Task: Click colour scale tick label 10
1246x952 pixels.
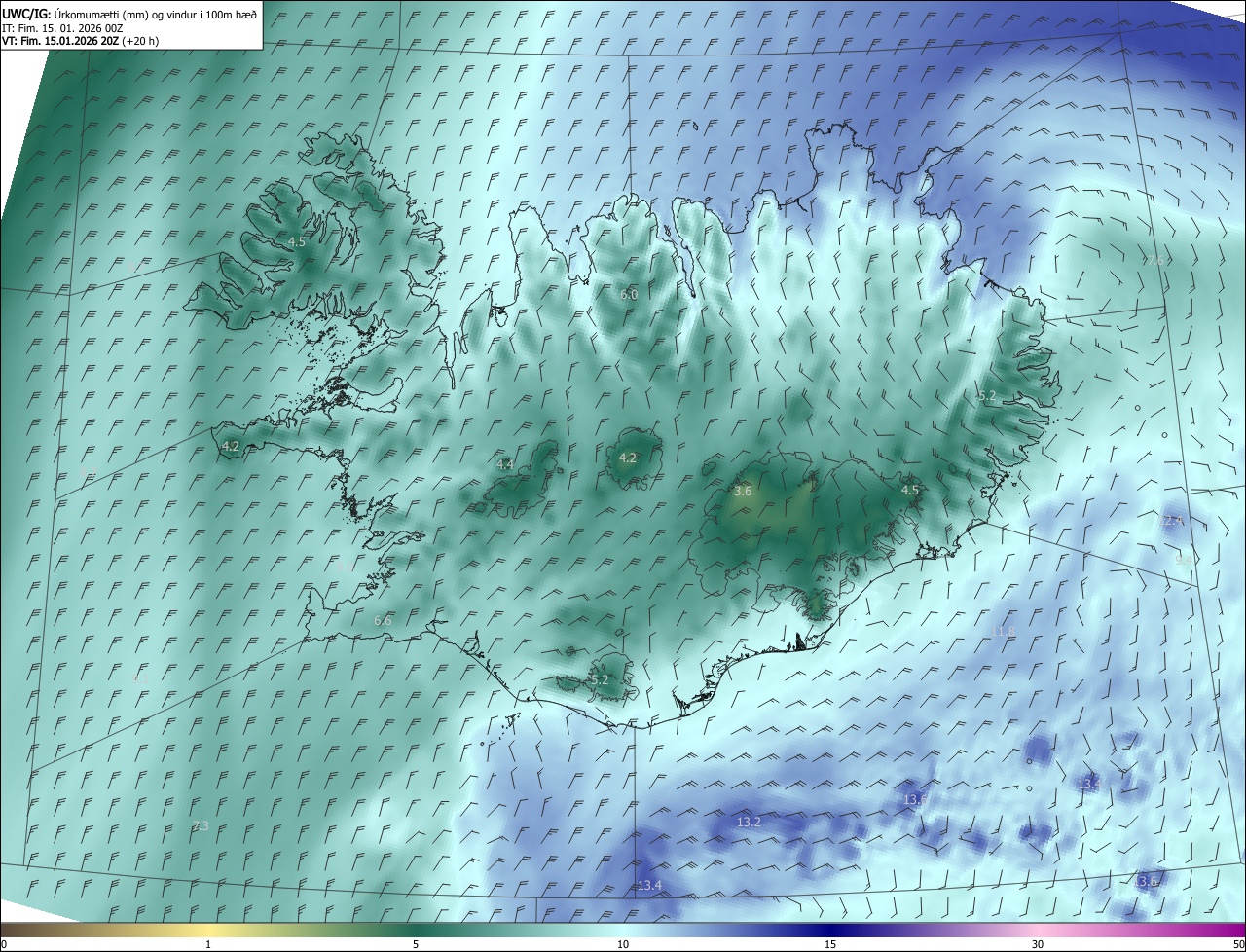Action: (x=623, y=944)
